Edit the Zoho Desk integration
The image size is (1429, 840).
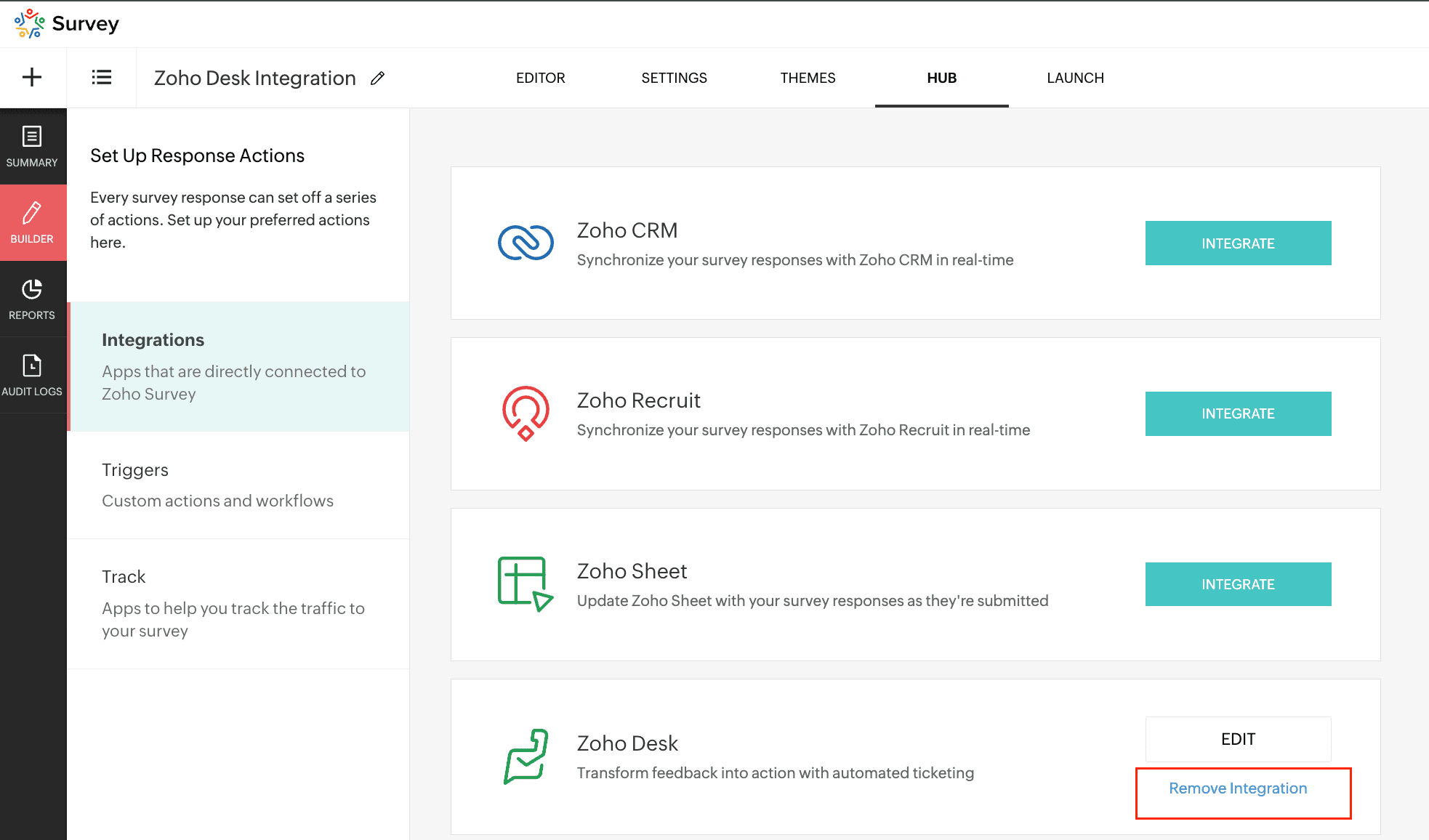(x=1238, y=739)
